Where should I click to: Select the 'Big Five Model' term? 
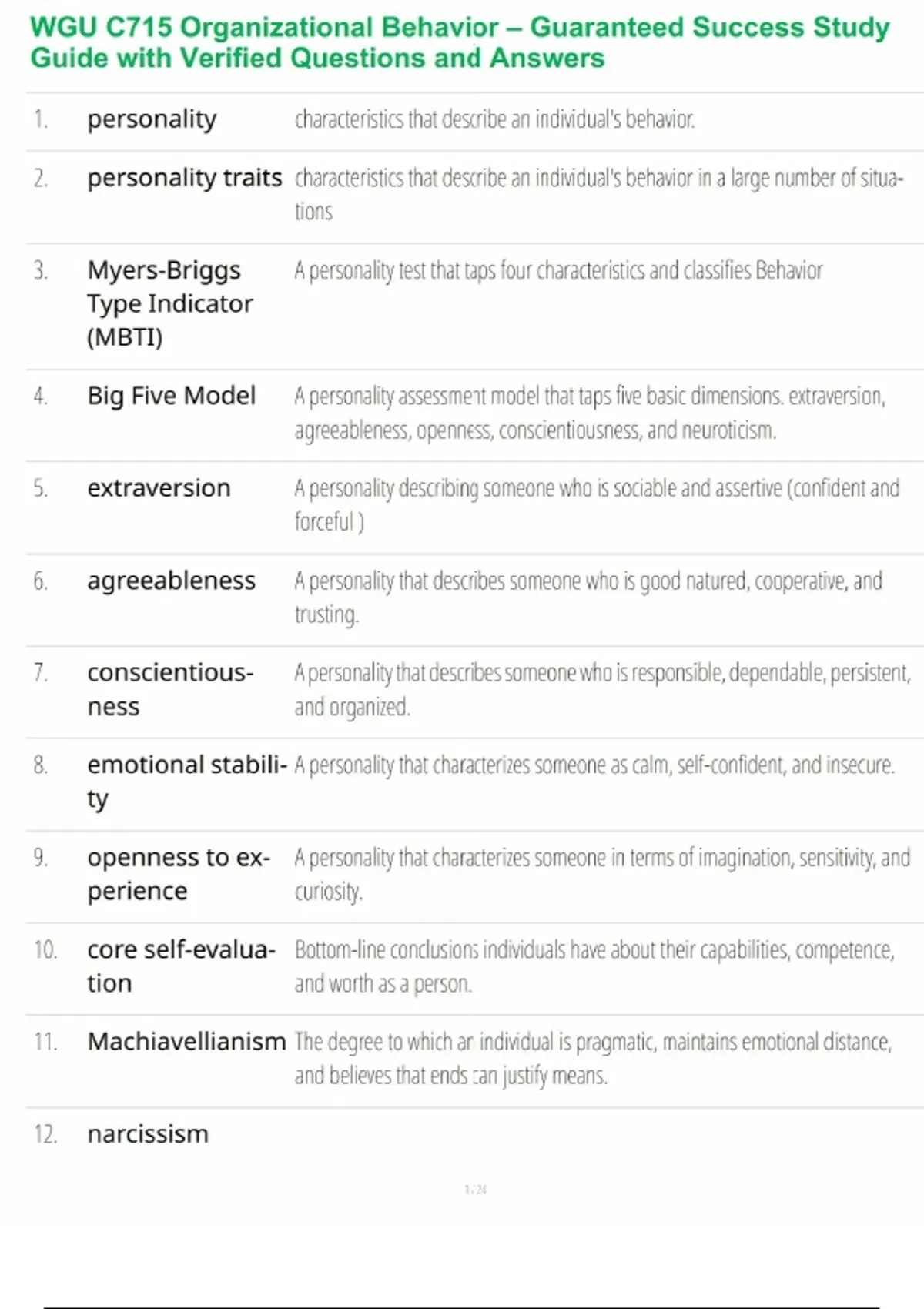(171, 396)
